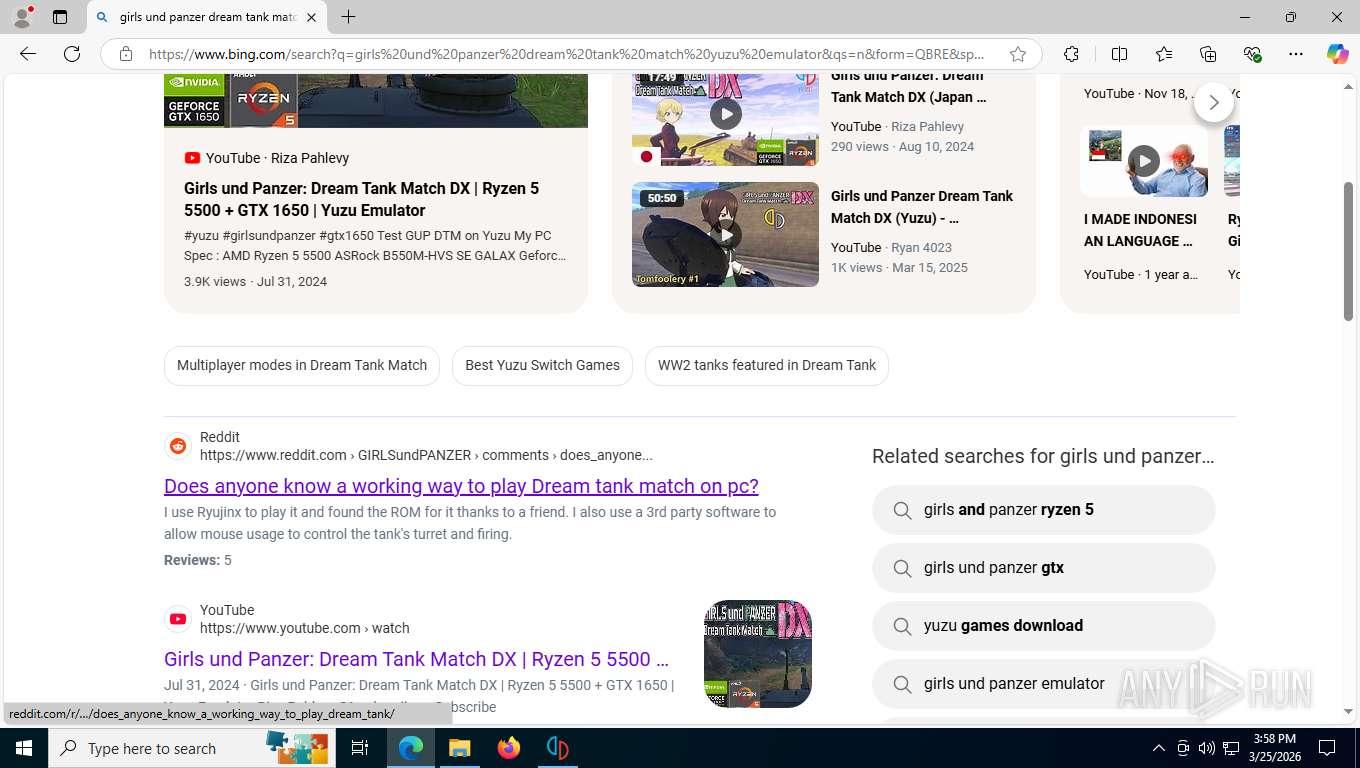Image resolution: width=1360 pixels, height=768 pixels.
Task: Open the notification center icon
Action: click(x=1327, y=748)
